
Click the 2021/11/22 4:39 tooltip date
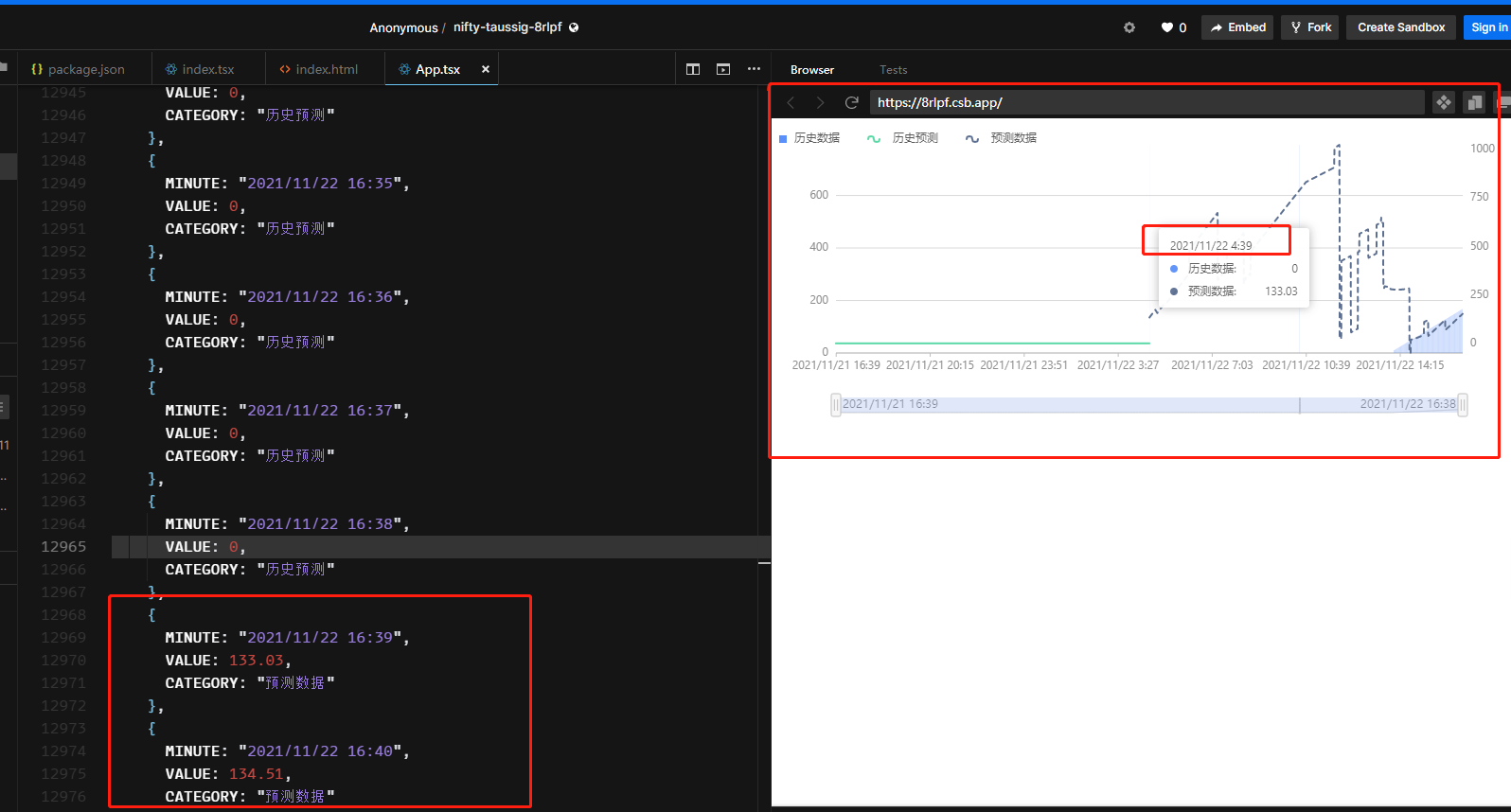(1211, 246)
